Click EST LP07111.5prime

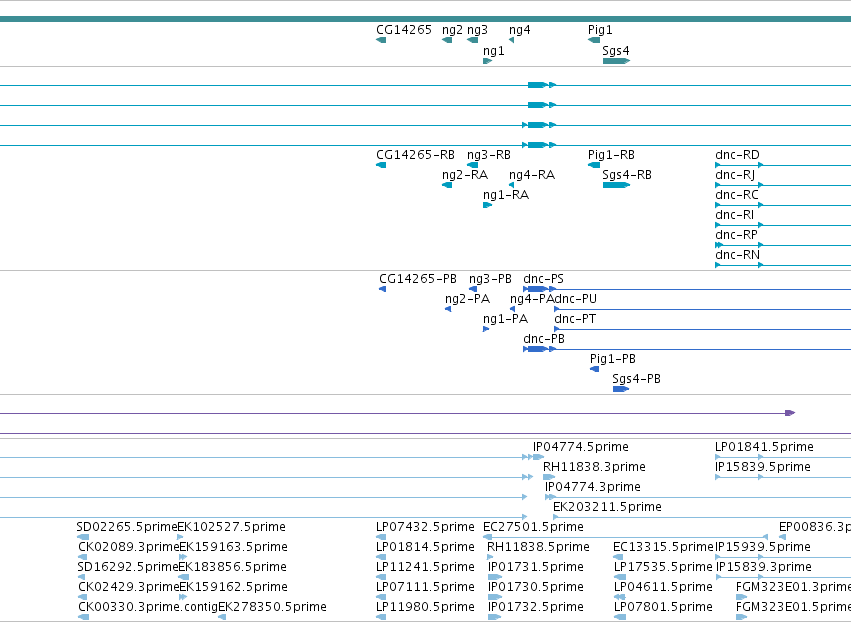tap(381, 597)
